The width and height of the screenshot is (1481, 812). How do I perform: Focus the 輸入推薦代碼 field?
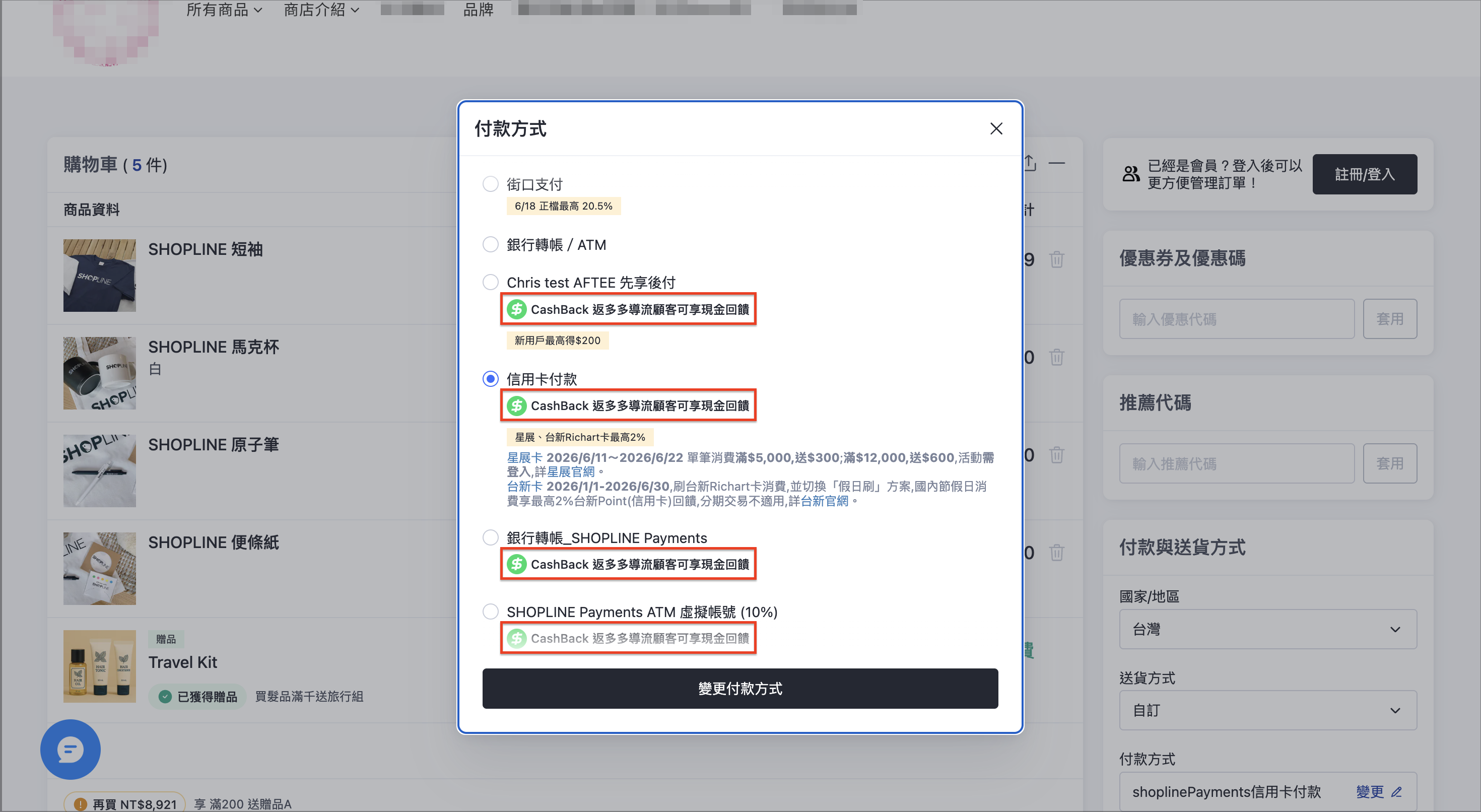(x=1237, y=463)
